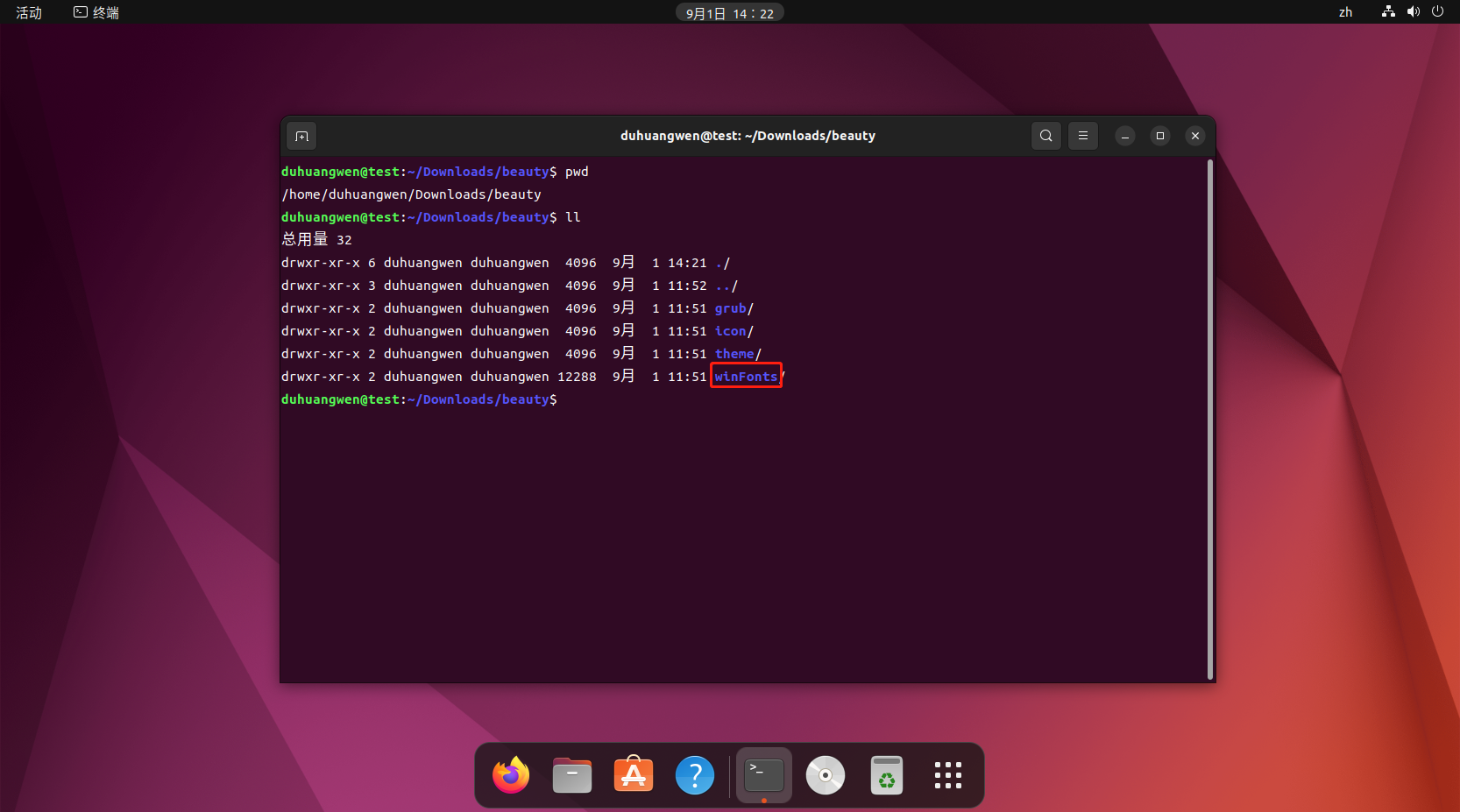Viewport: 1460px width, 812px height.
Task: Open the clock and calendar panel
Action: (x=730, y=13)
